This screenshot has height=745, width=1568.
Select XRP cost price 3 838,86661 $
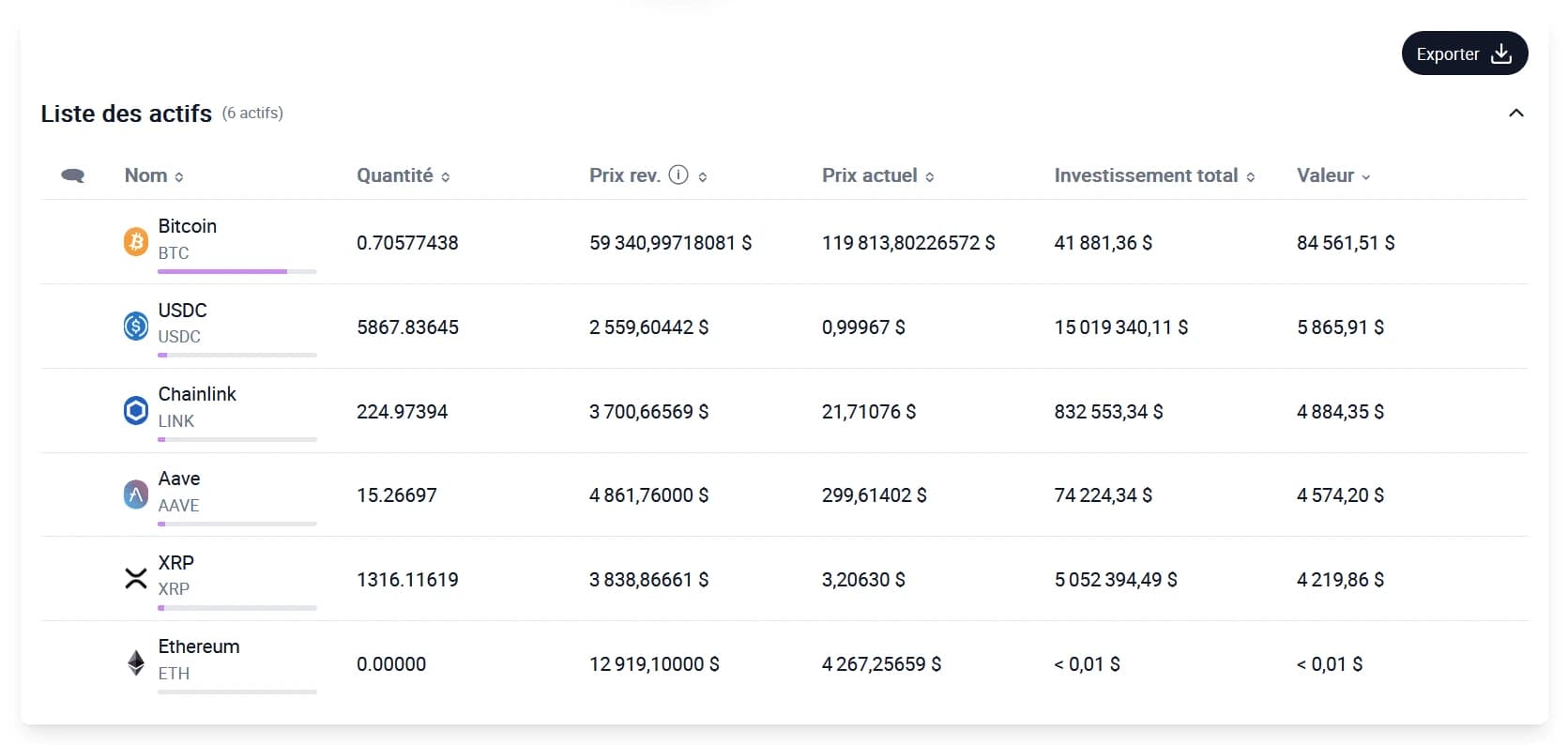pyautogui.click(x=649, y=580)
